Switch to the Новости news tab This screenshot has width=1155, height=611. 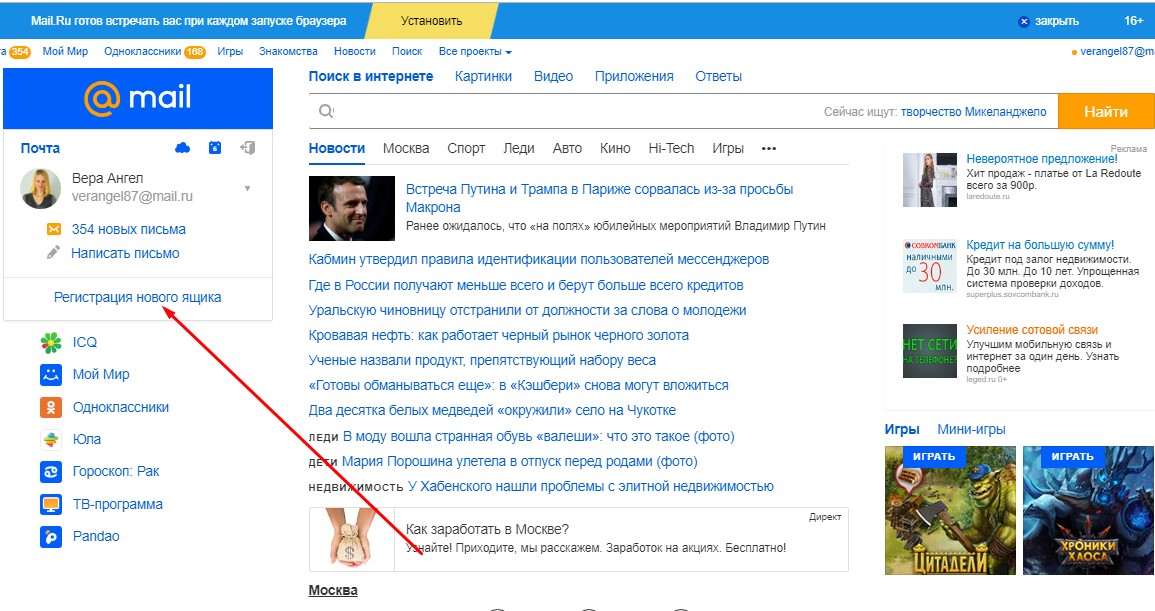click(337, 148)
